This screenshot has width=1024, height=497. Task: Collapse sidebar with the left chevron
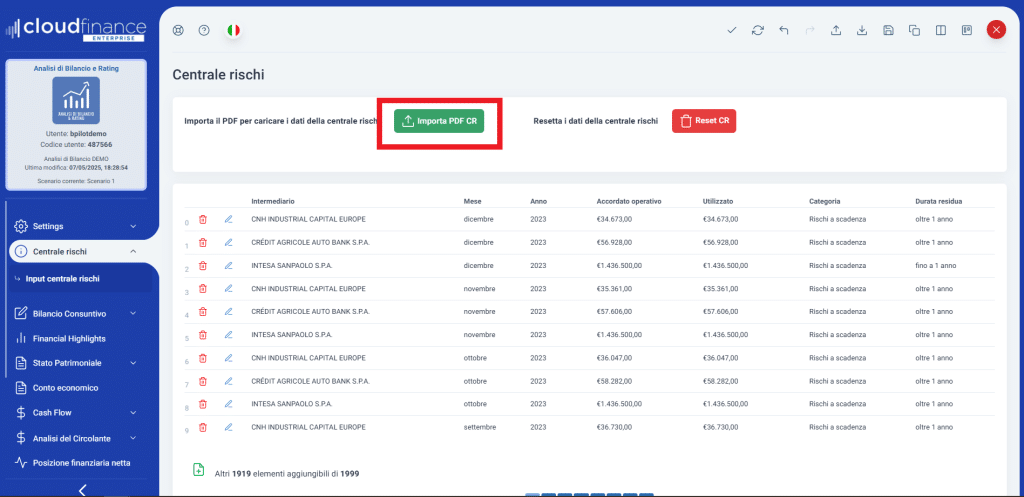tap(82, 490)
